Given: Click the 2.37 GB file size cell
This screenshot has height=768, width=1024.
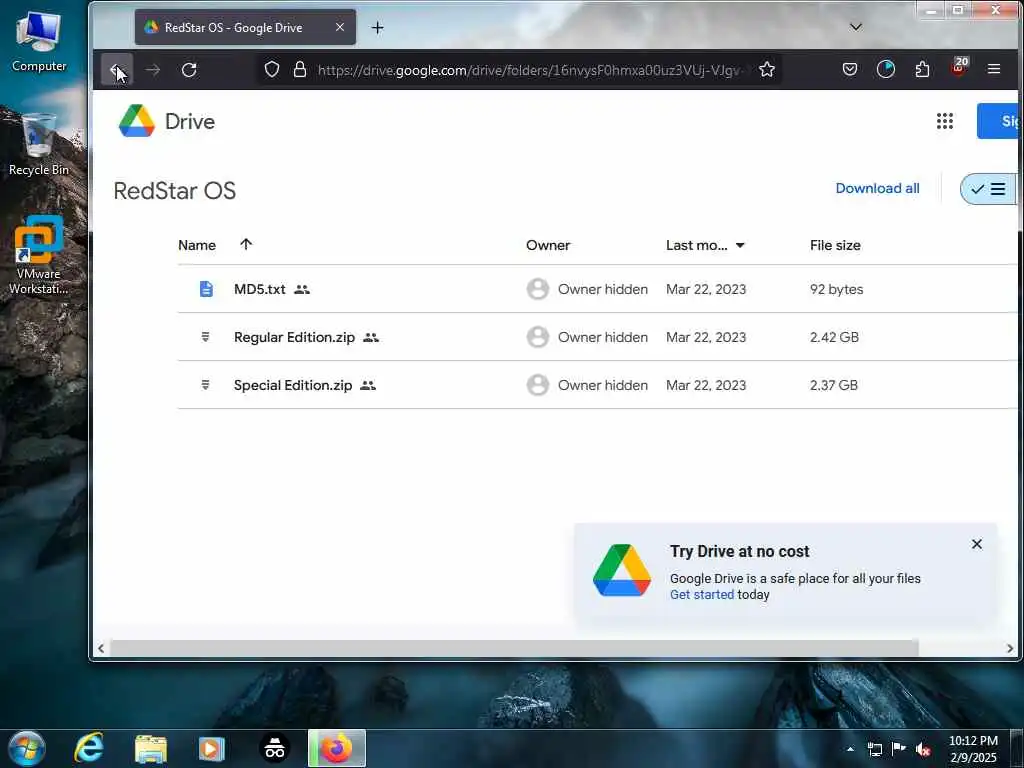Looking at the screenshot, I should click(x=833, y=385).
